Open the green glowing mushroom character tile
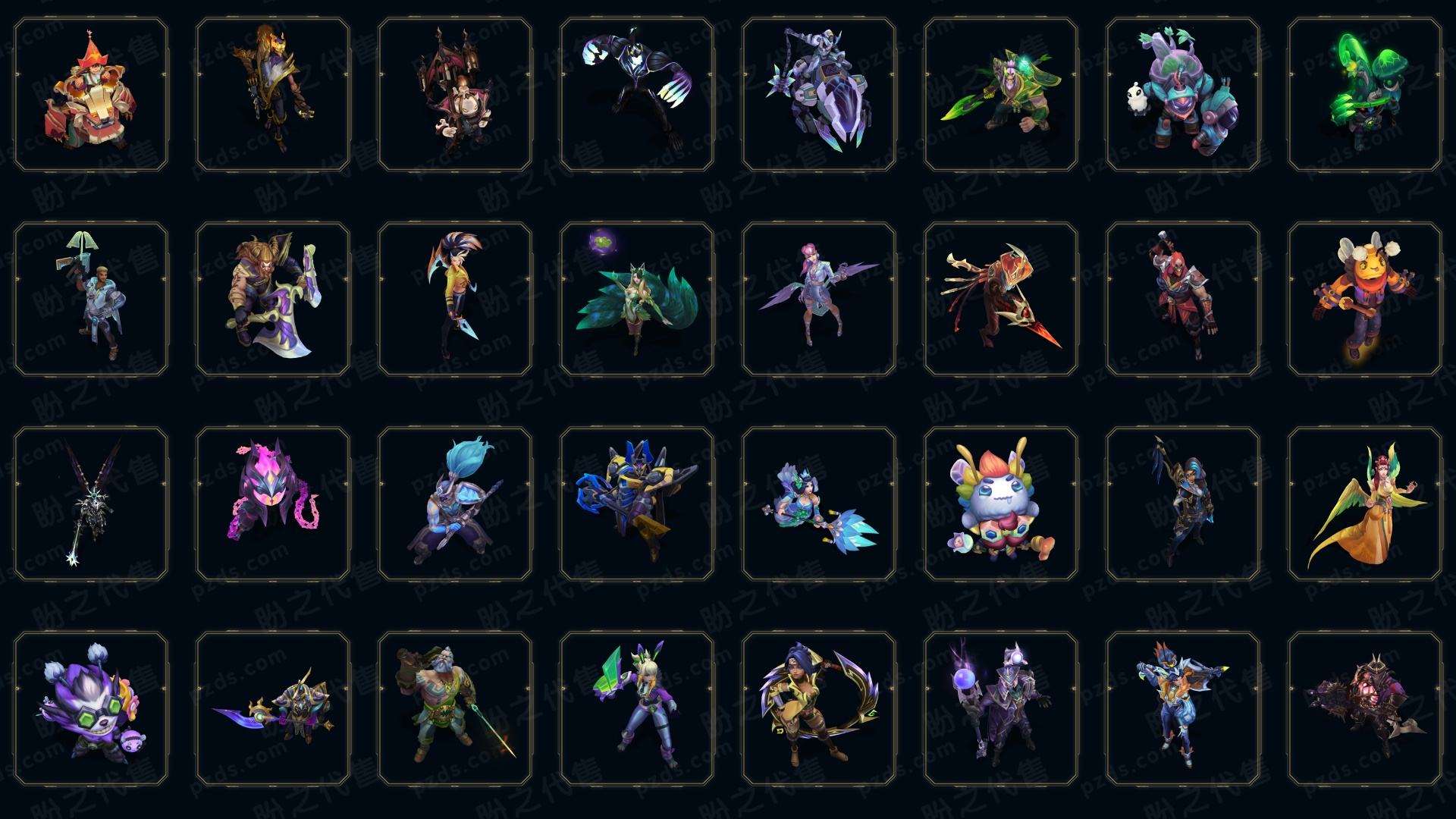The width and height of the screenshot is (1456, 819). tap(1365, 95)
